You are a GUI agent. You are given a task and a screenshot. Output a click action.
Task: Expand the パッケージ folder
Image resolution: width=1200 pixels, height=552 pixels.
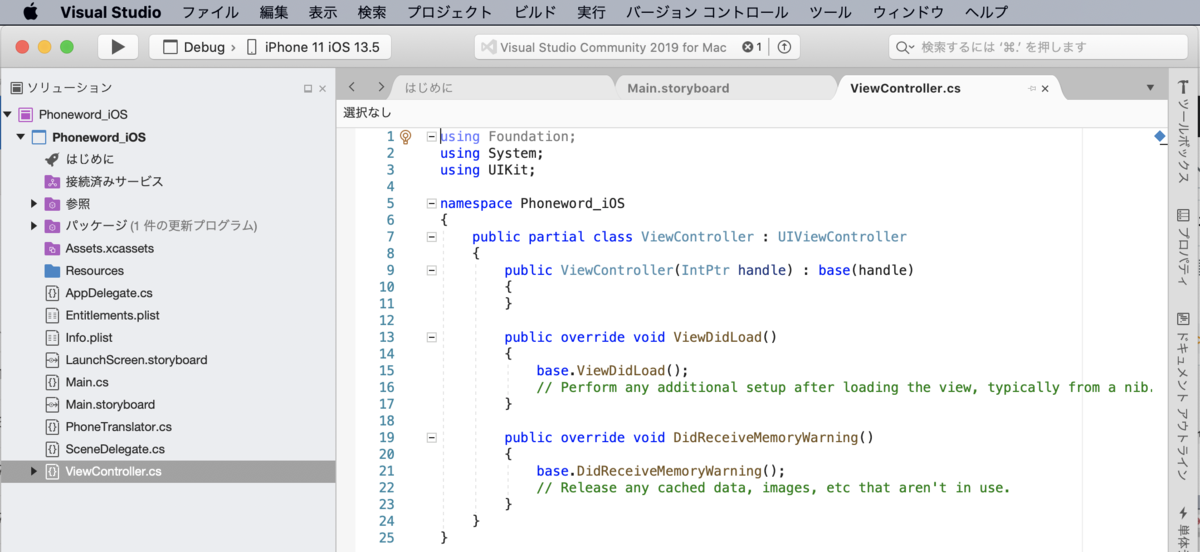pos(35,226)
